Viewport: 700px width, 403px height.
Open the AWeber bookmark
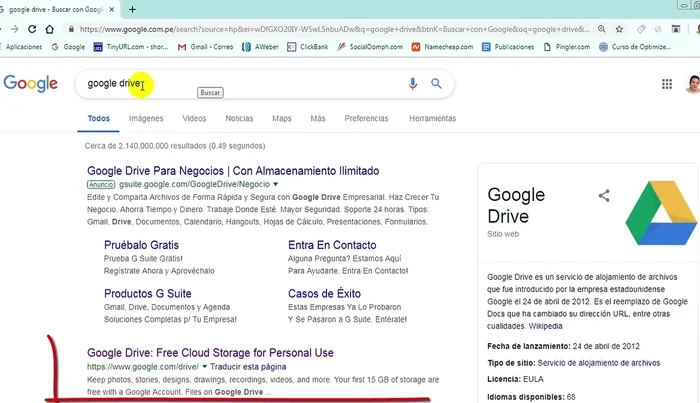(x=260, y=47)
